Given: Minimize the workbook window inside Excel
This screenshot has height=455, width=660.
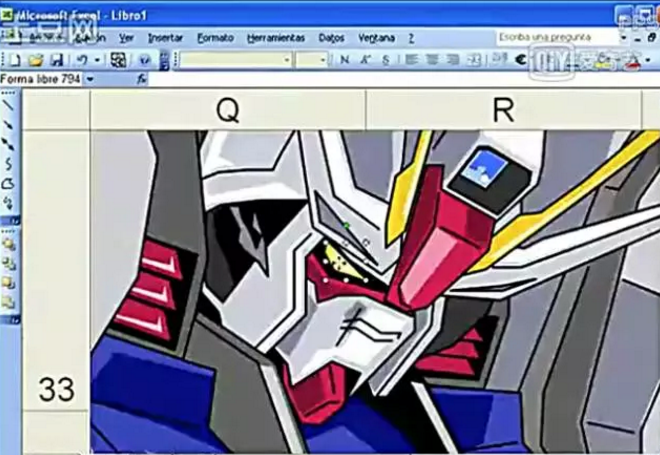Looking at the screenshot, I should tap(638, 38).
